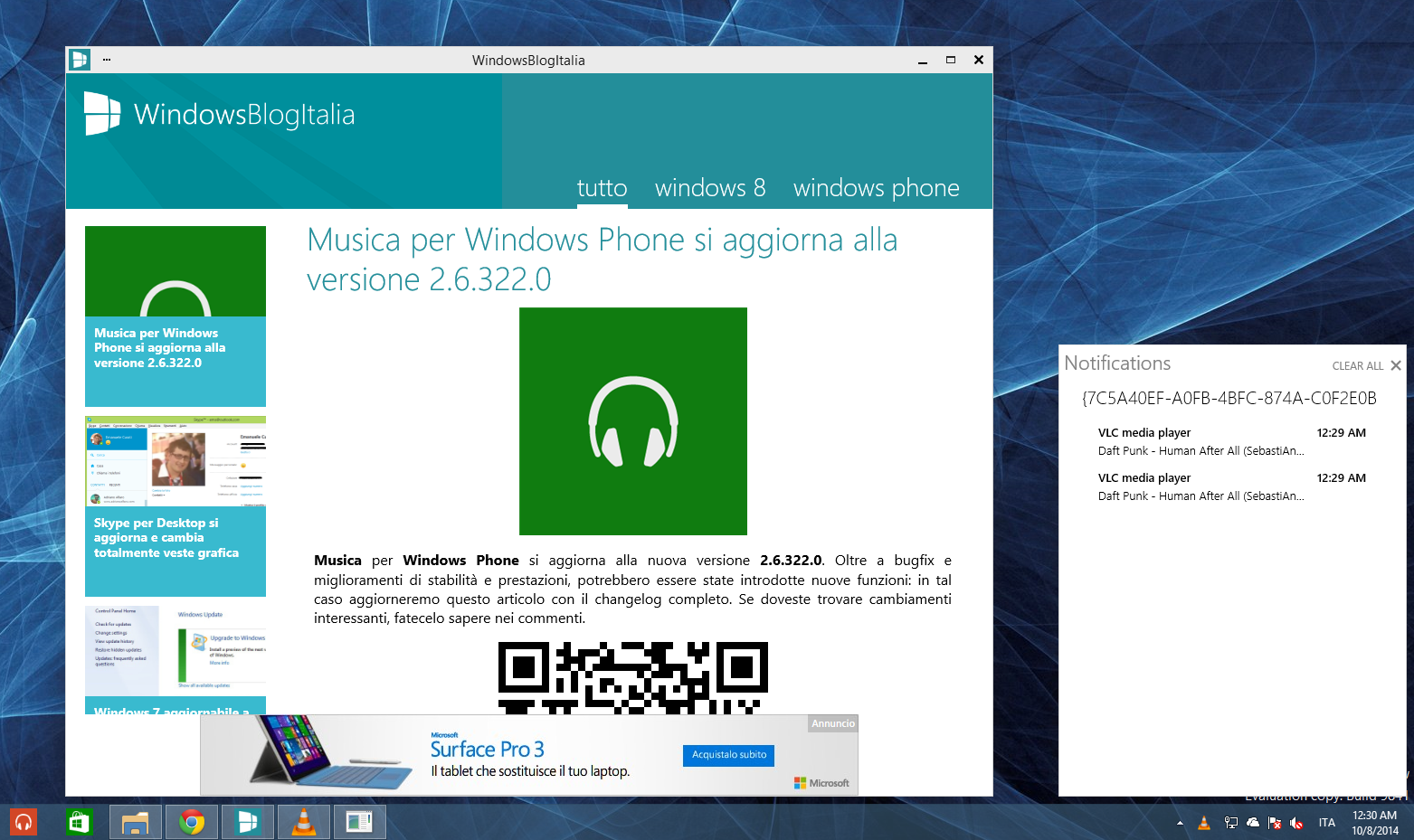Click VLC cone icon in the system tray

[1204, 823]
